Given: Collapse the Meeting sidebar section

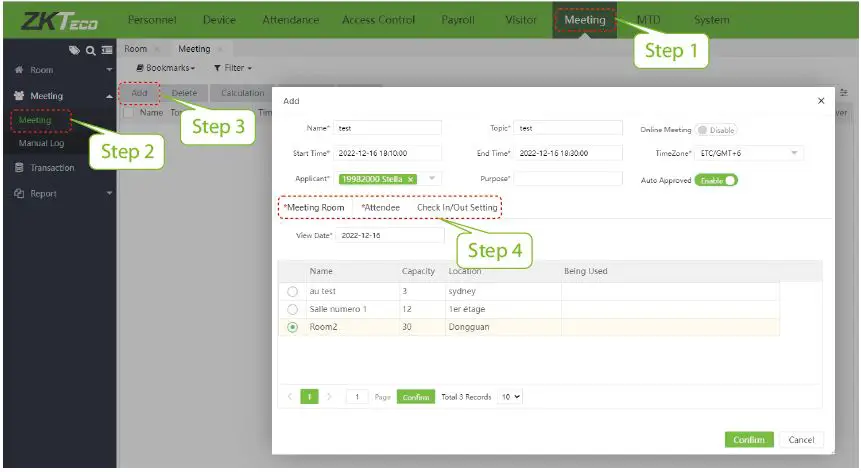Looking at the screenshot, I should click(109, 96).
